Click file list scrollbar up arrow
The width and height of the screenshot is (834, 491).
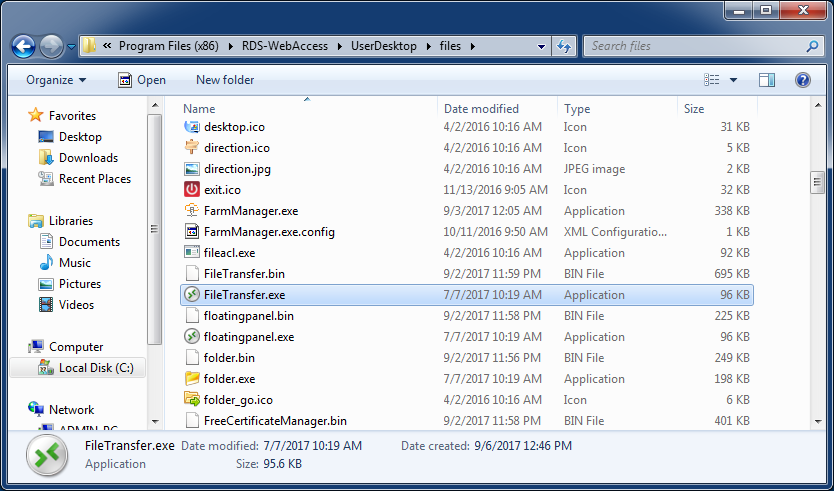point(818,106)
